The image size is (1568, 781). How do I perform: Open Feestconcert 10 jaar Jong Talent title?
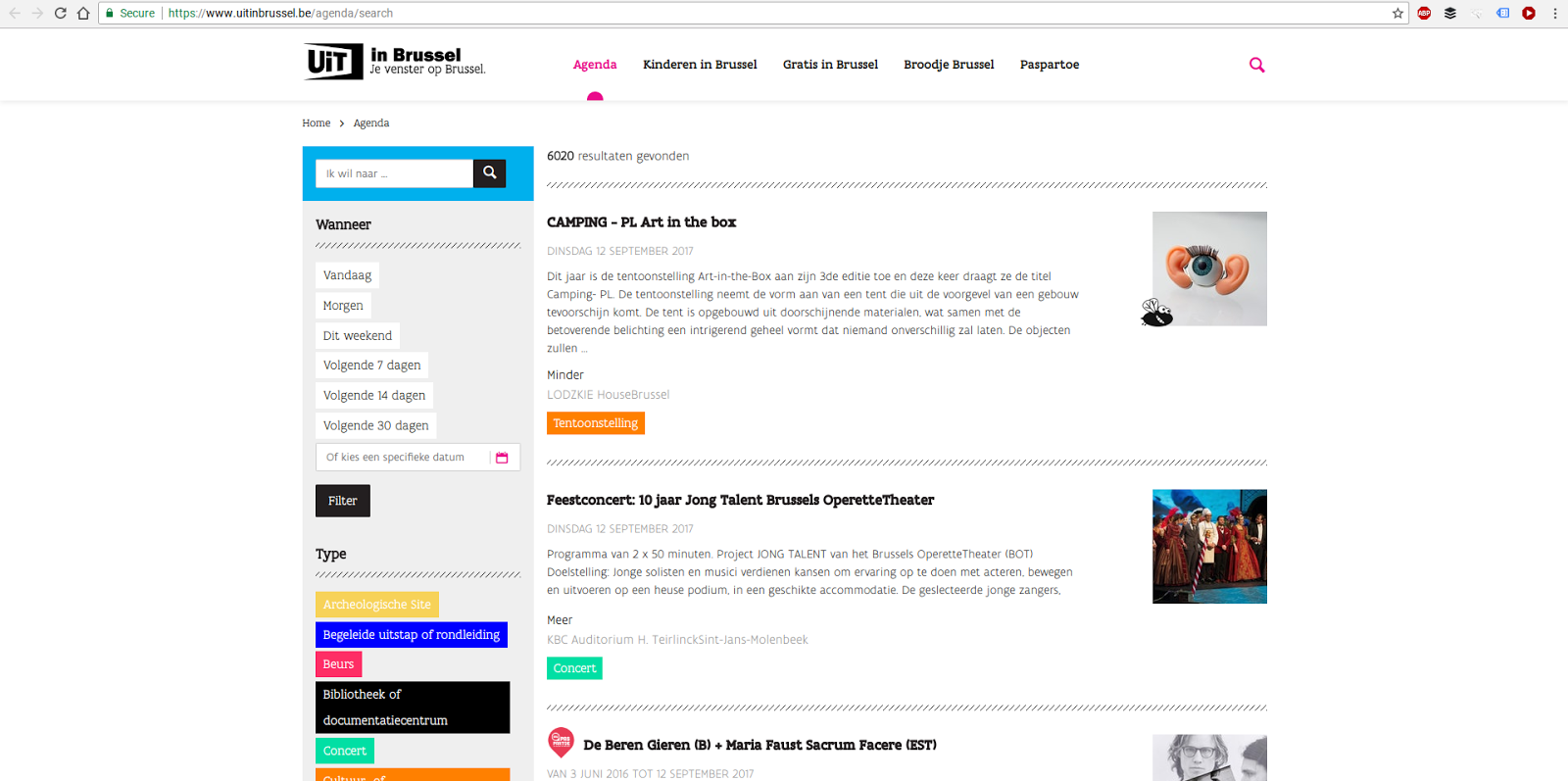coord(741,500)
